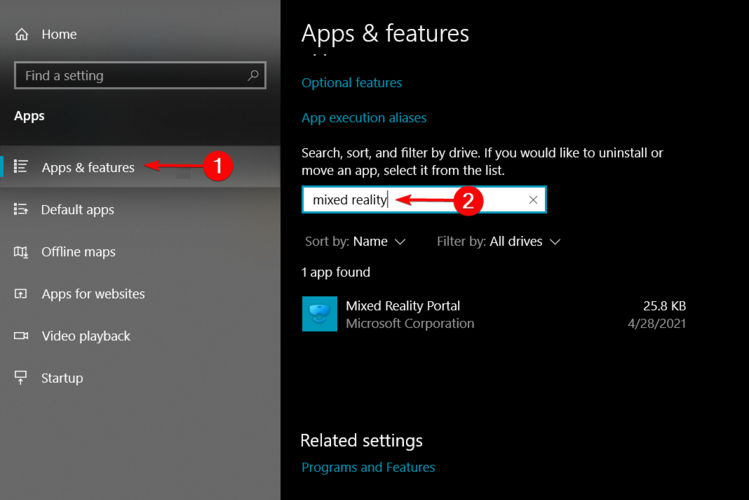This screenshot has width=749, height=500.
Task: Click the Default apps icon
Action: point(21,209)
